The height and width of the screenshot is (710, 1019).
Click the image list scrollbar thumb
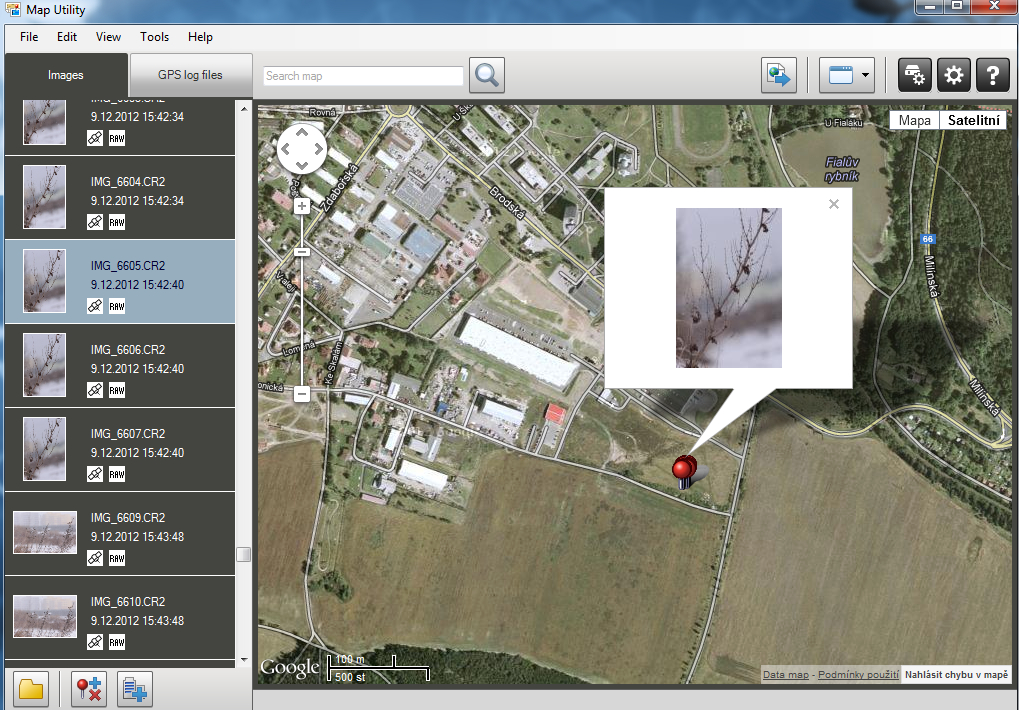244,554
